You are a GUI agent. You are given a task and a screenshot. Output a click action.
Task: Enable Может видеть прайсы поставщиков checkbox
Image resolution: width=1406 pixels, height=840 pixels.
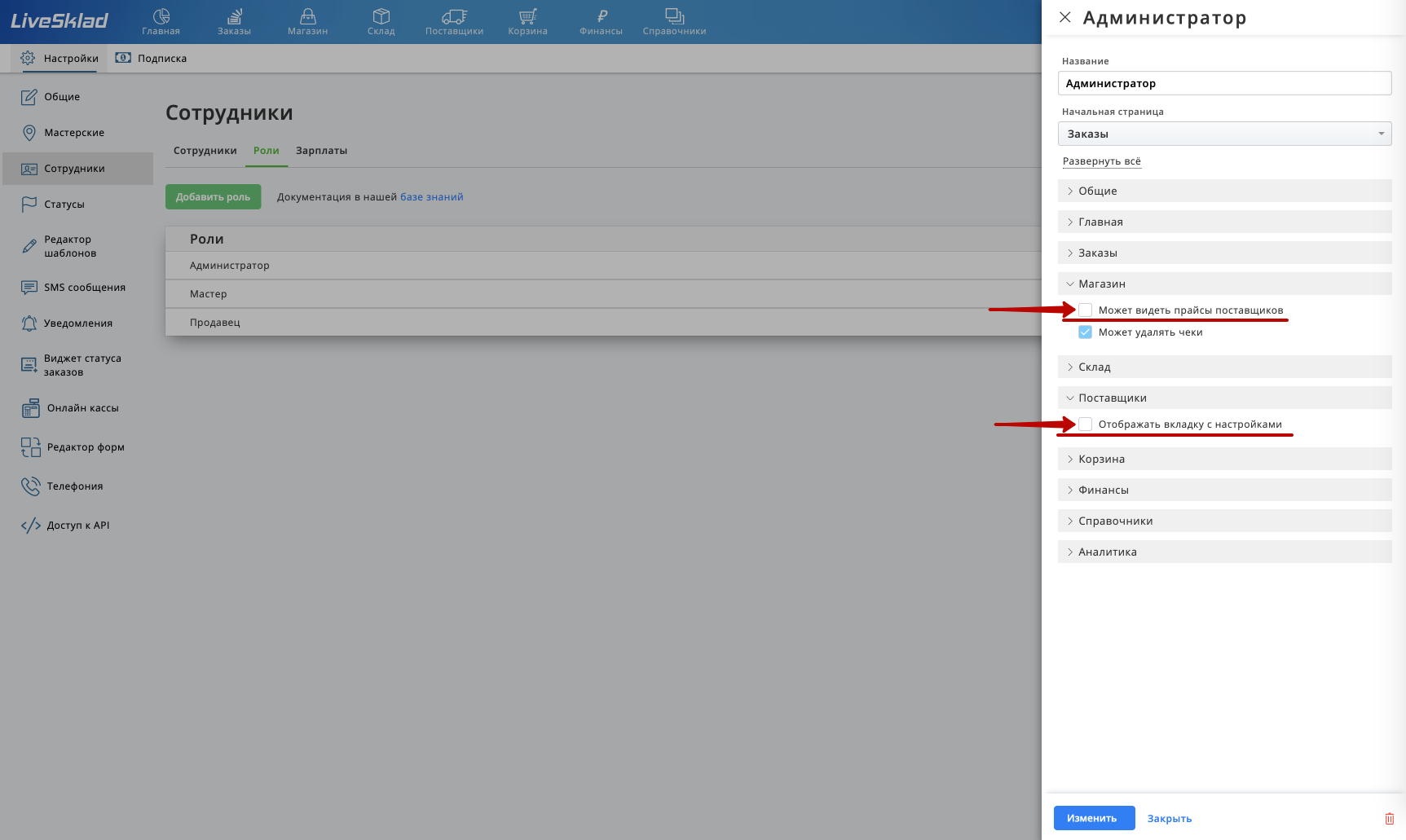click(1086, 310)
